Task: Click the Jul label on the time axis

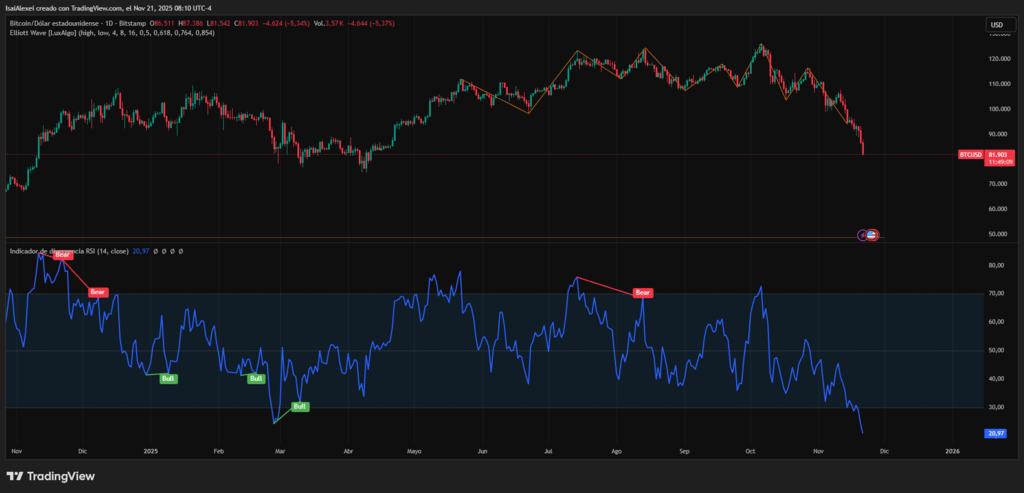Action: coord(549,451)
